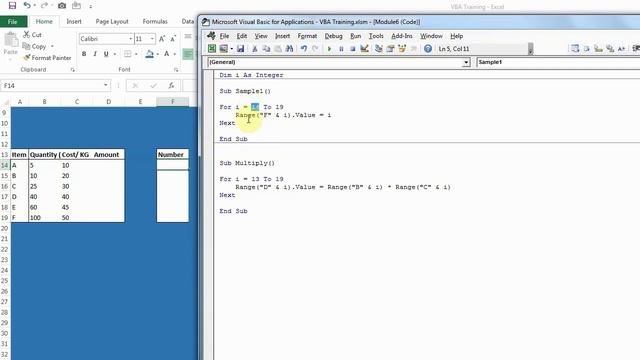Click the Copy icon in VBA toolbar
The height and width of the screenshot is (360, 640).
point(266,49)
